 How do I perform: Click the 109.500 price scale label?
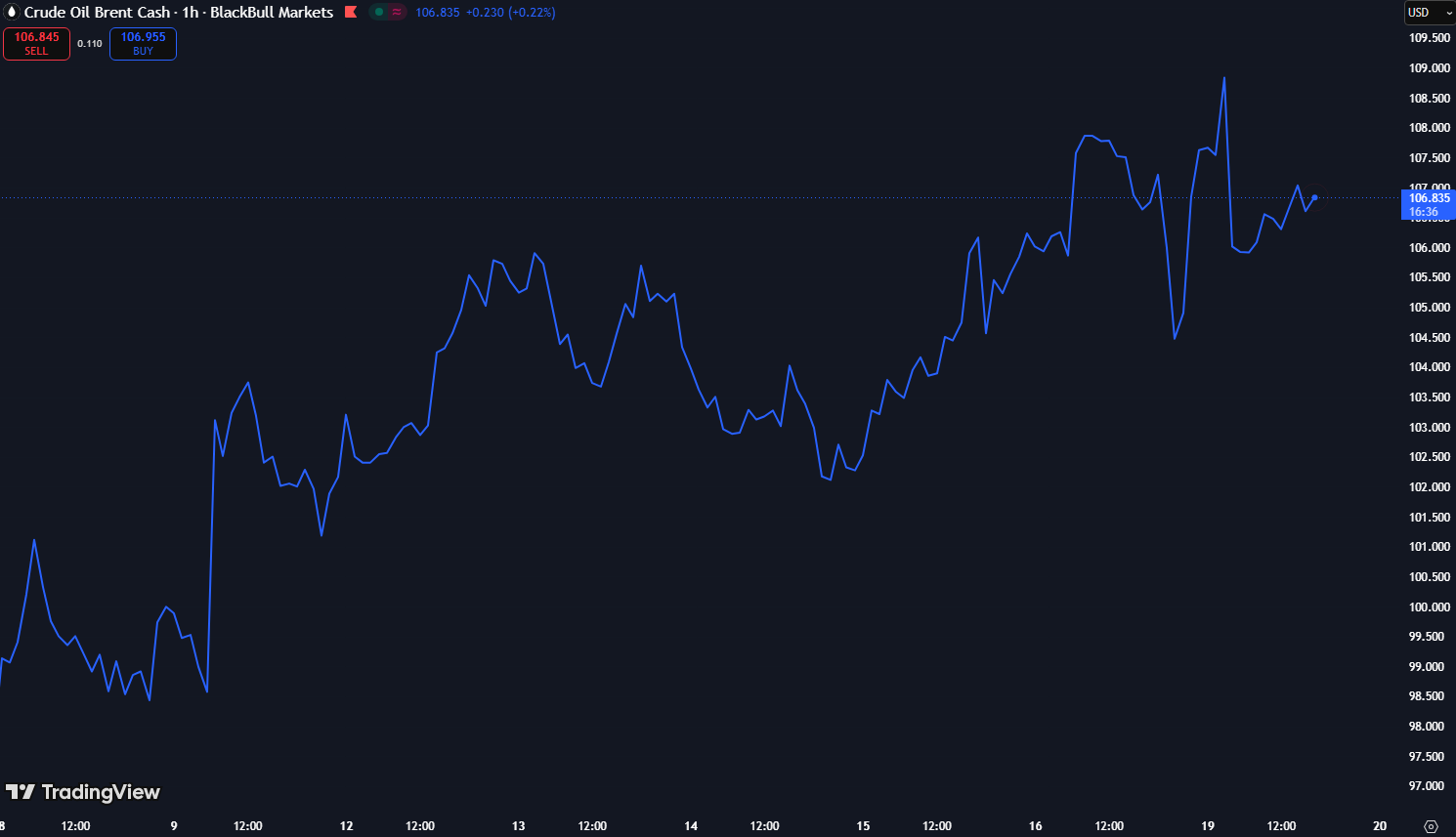click(1430, 38)
